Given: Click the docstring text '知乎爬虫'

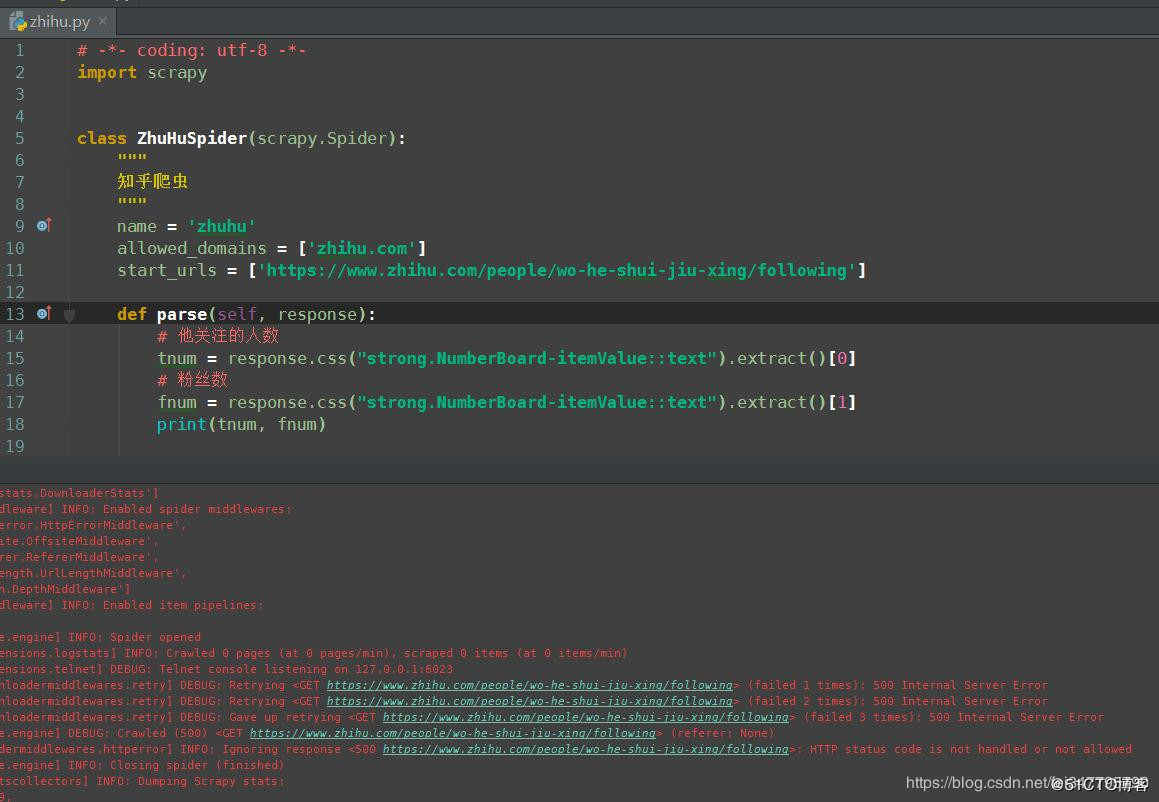Looking at the screenshot, I should tap(152, 181).
